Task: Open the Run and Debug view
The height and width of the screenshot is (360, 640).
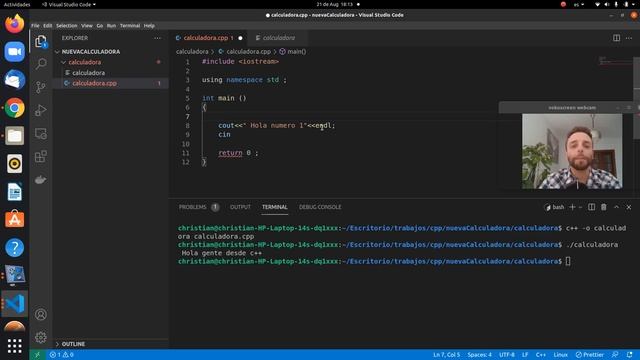Action: 41,110
